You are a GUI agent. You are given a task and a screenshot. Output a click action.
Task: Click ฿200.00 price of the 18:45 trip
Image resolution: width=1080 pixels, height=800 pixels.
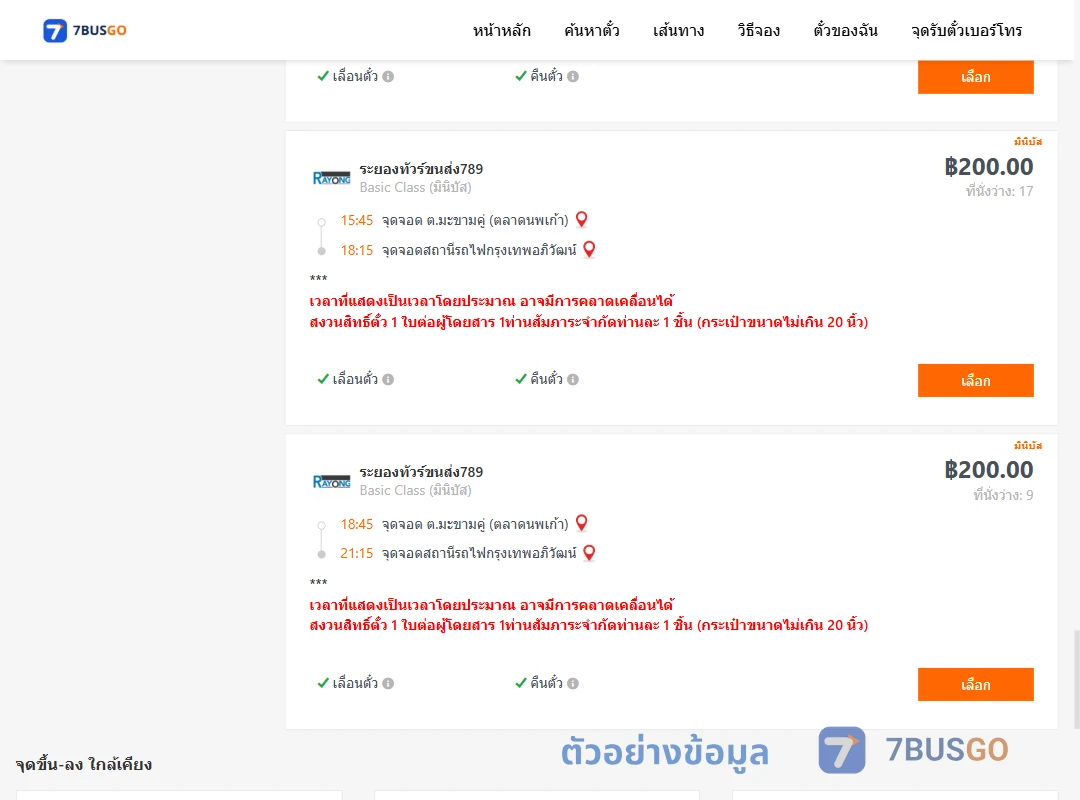(988, 470)
